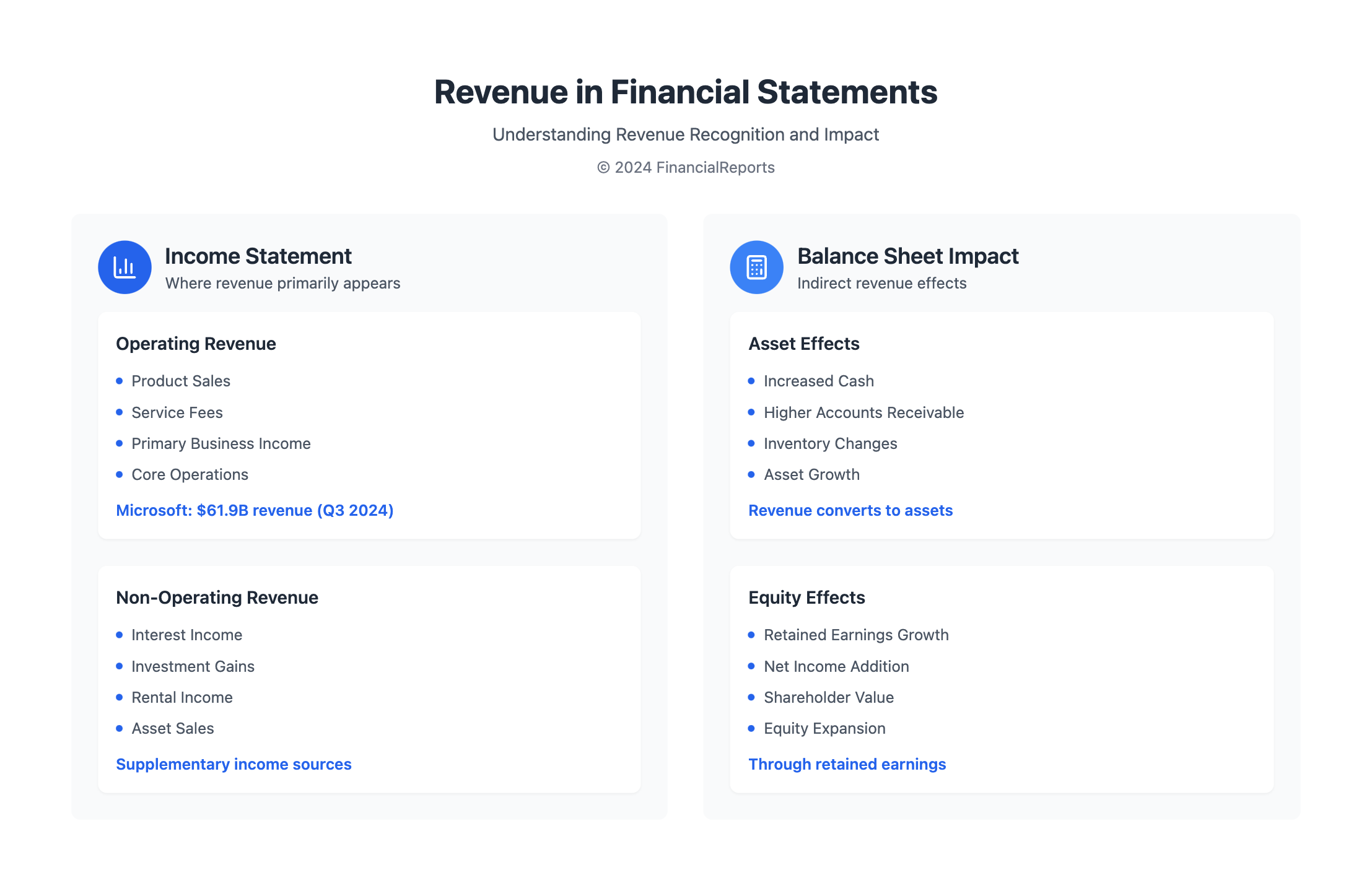
Task: Click the Revenue converts to assets text
Action: tap(850, 510)
